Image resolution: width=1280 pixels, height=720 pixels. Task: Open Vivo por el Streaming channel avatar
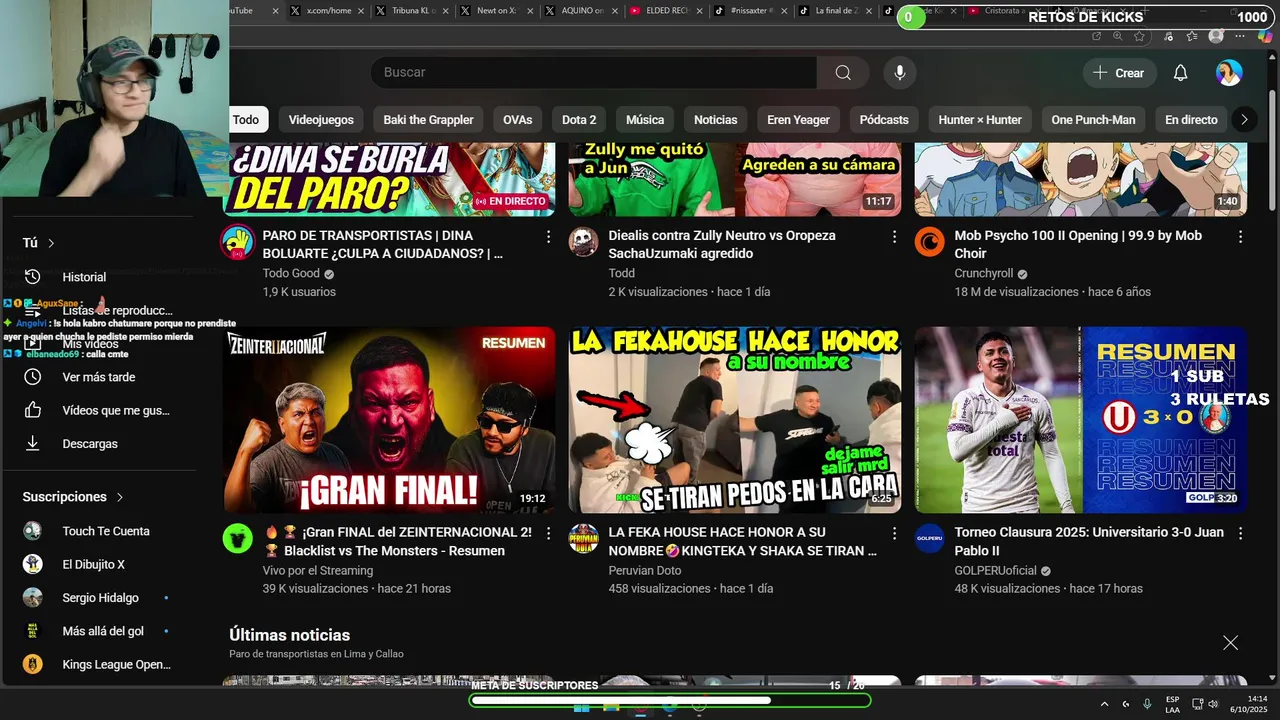pyautogui.click(x=238, y=538)
